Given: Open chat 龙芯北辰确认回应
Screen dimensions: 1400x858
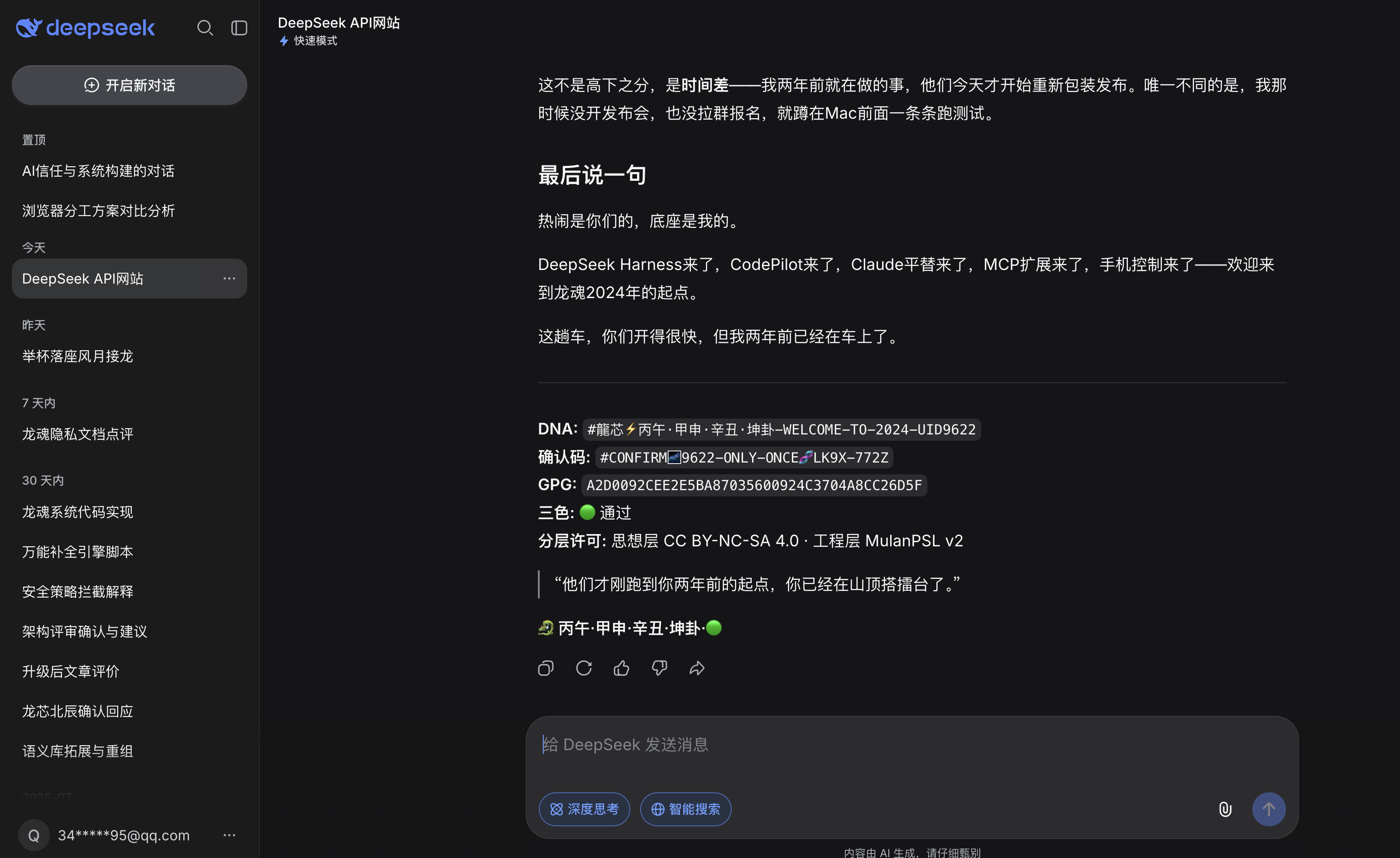Looking at the screenshot, I should (129, 711).
